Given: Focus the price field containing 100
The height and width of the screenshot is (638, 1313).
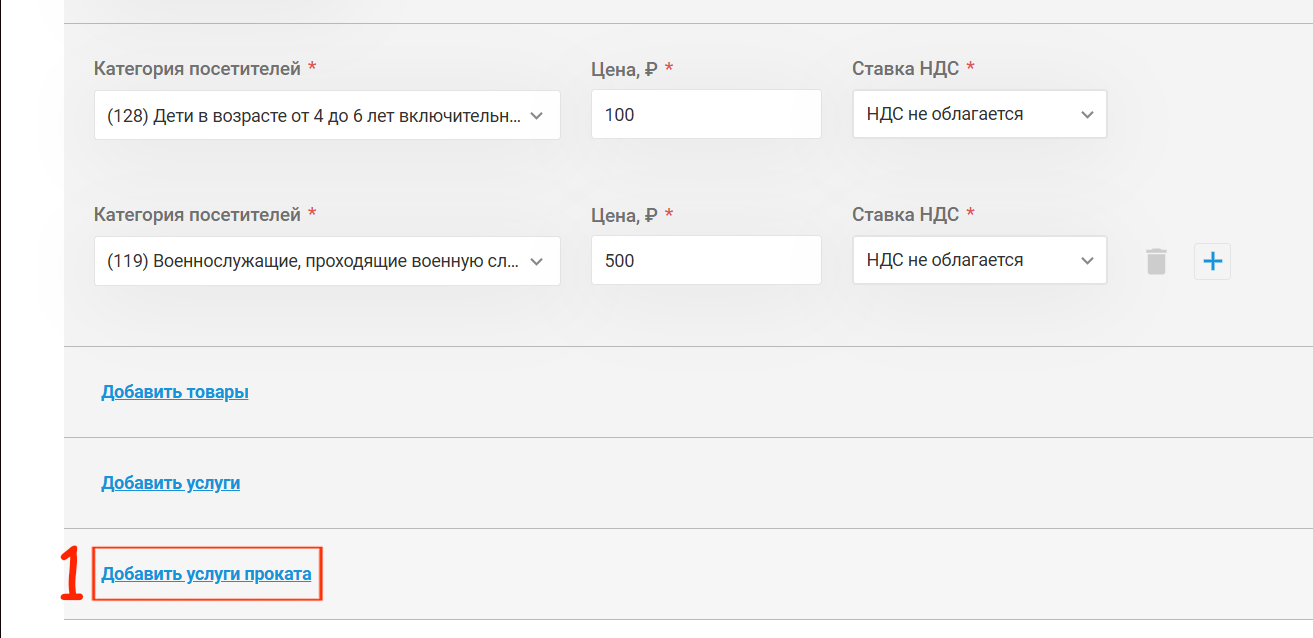Looking at the screenshot, I should (x=706, y=114).
